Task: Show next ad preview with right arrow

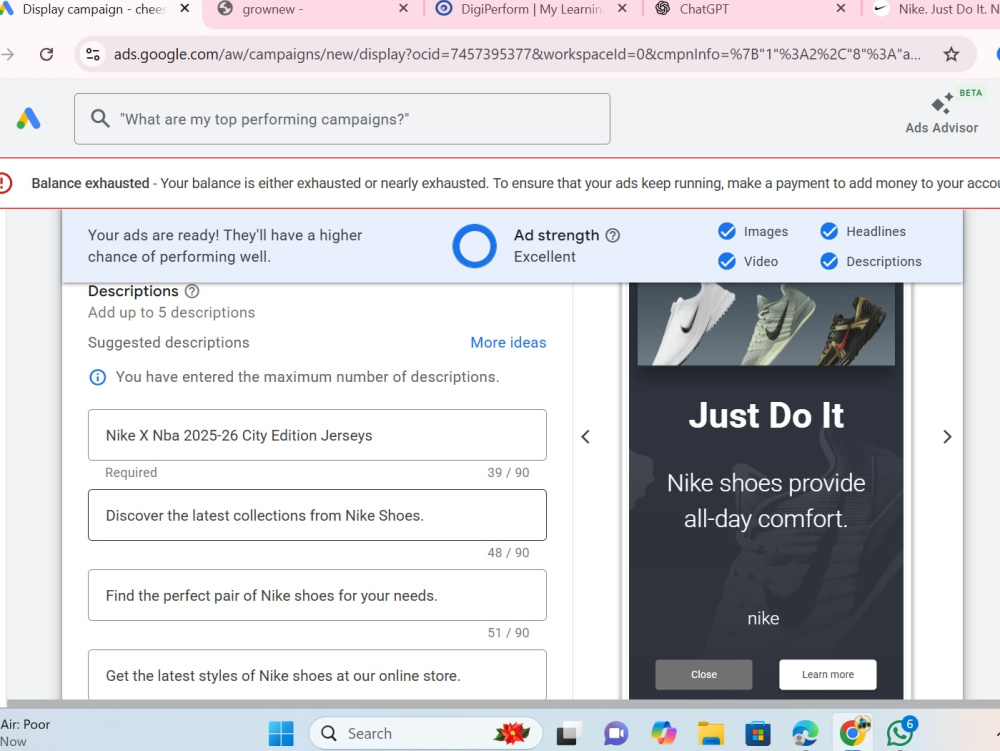Action: (947, 437)
